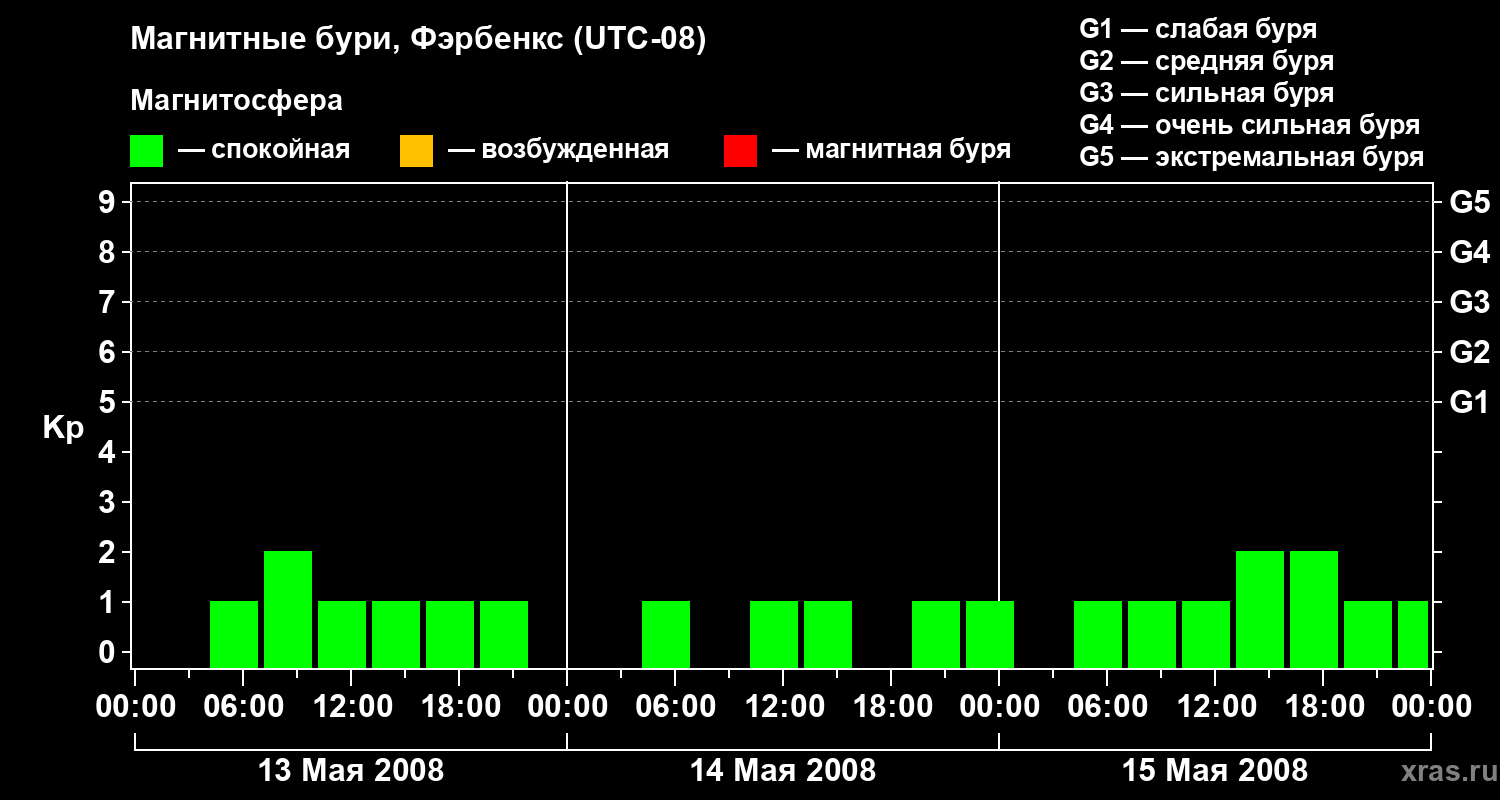Select the 'G3 — сильная буря' legend line

pyautogui.click(x=1206, y=93)
